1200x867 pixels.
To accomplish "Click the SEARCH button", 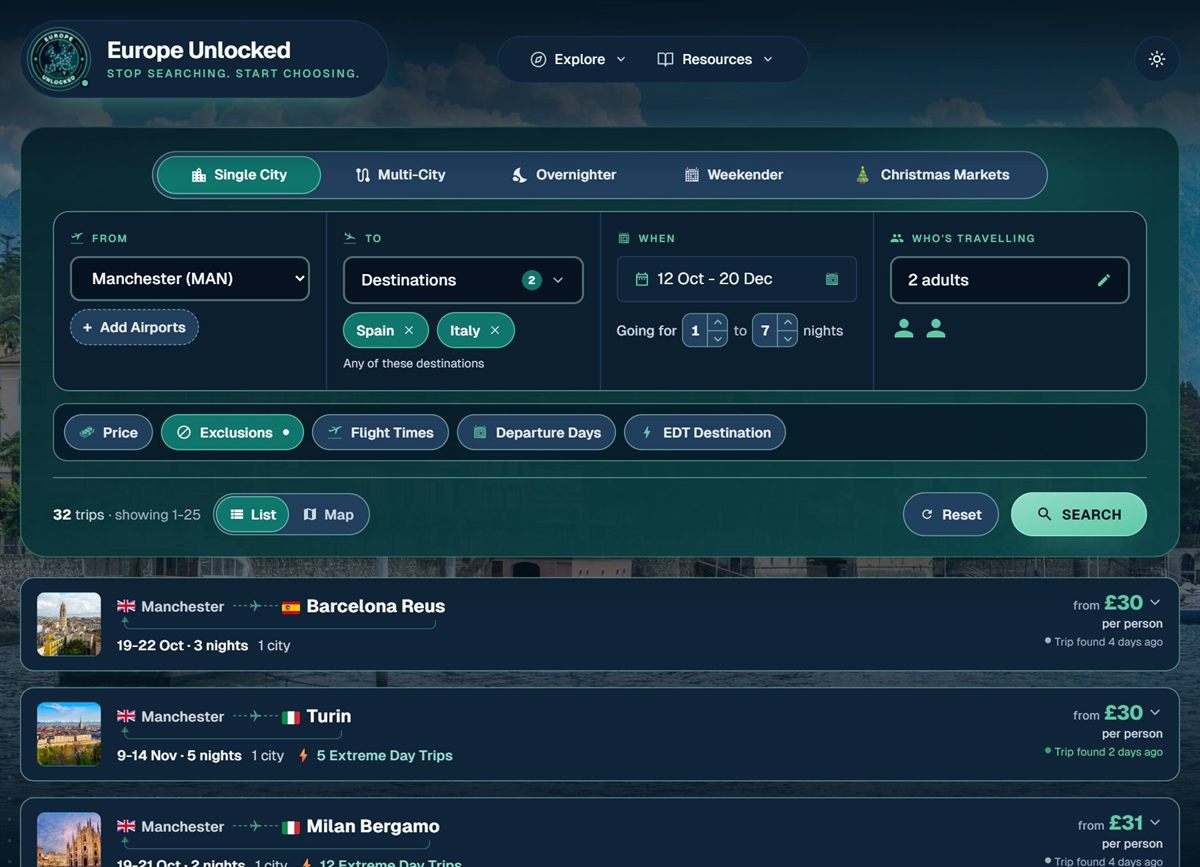I will [x=1079, y=515].
